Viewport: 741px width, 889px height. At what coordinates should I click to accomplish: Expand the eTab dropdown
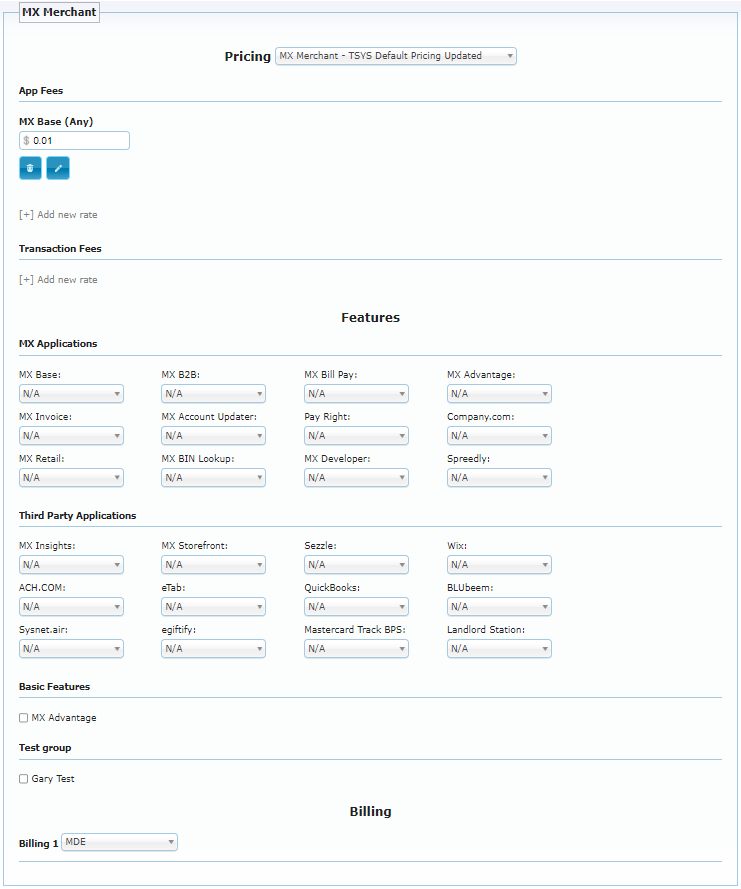point(214,607)
